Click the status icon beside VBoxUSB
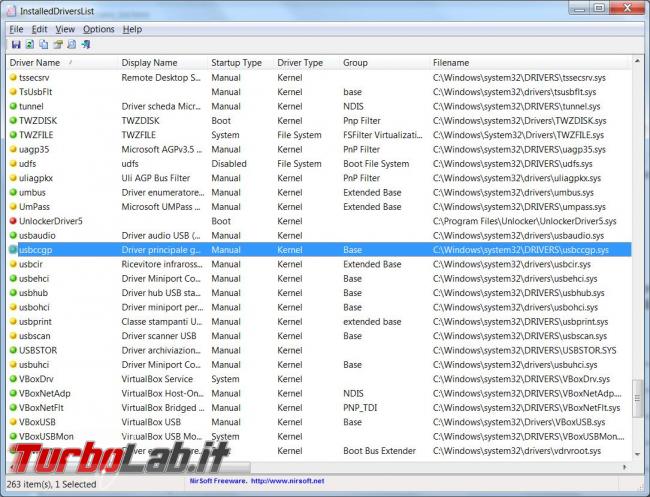The height and width of the screenshot is (497, 650). tap(13, 422)
